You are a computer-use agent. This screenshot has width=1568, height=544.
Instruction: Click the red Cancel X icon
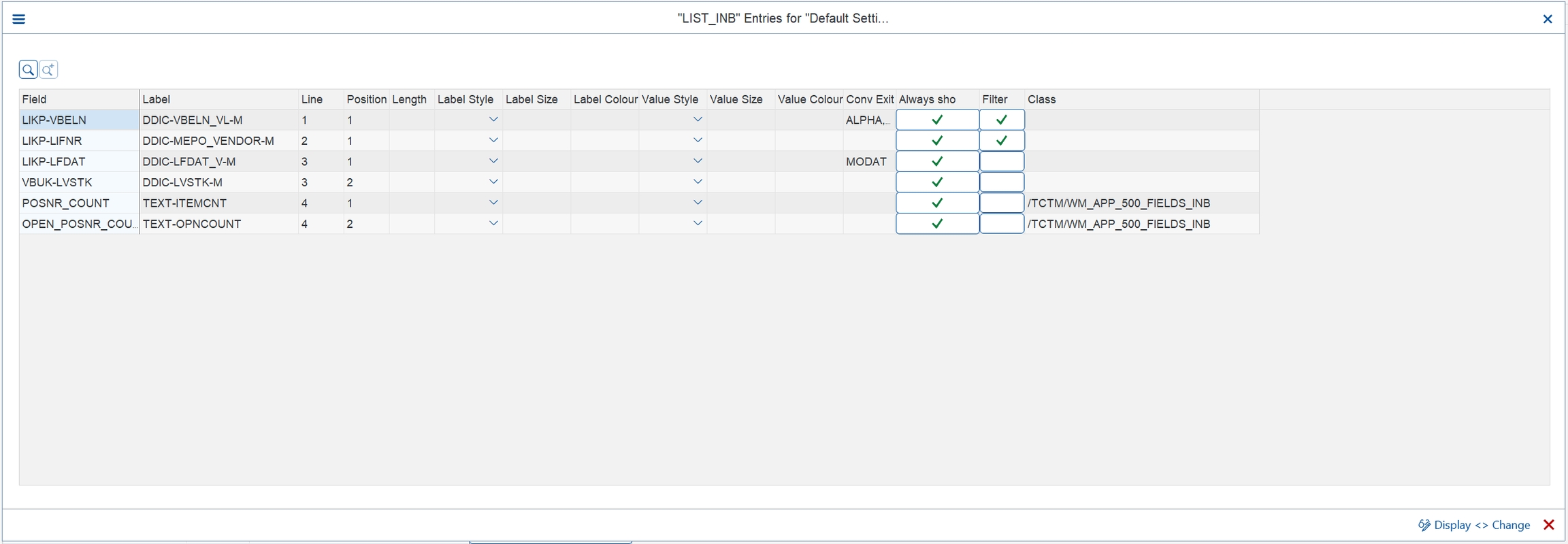[x=1549, y=525]
